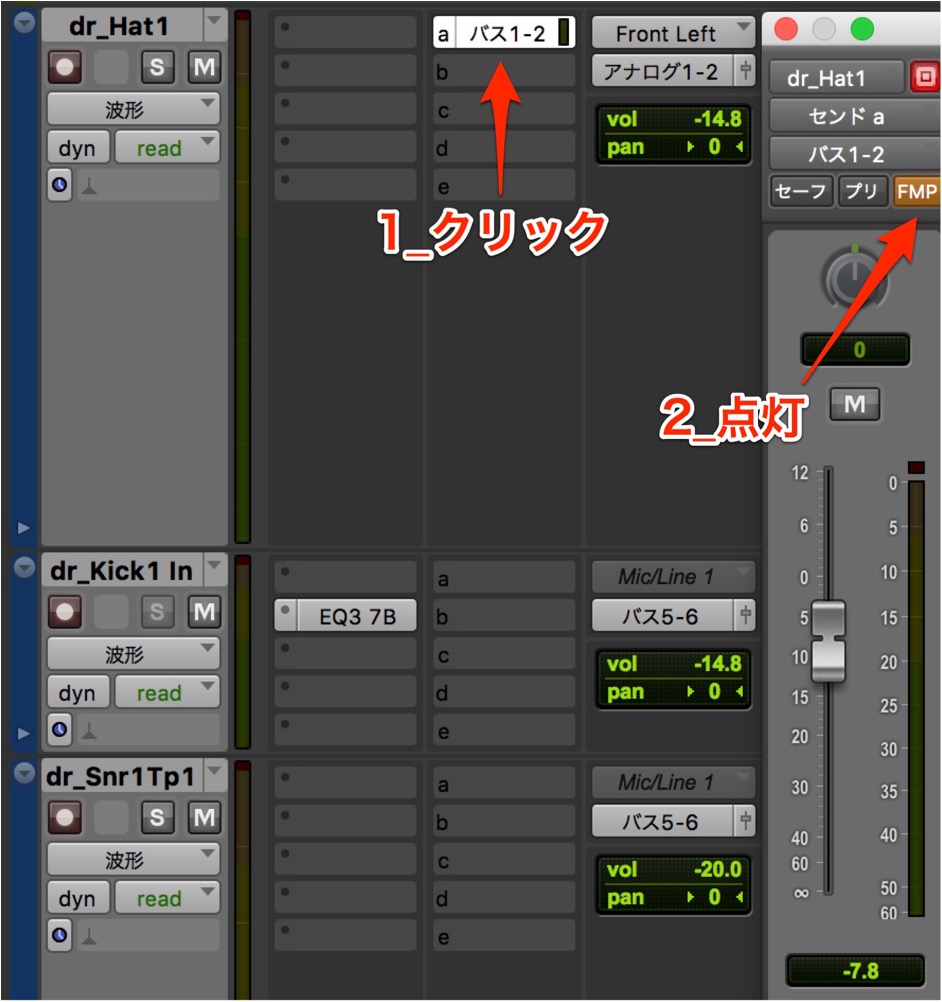Image resolution: width=942 pixels, height=1002 pixels.
Task: Toggle プリ pre-fader button in send window
Action: pyautogui.click(x=861, y=191)
